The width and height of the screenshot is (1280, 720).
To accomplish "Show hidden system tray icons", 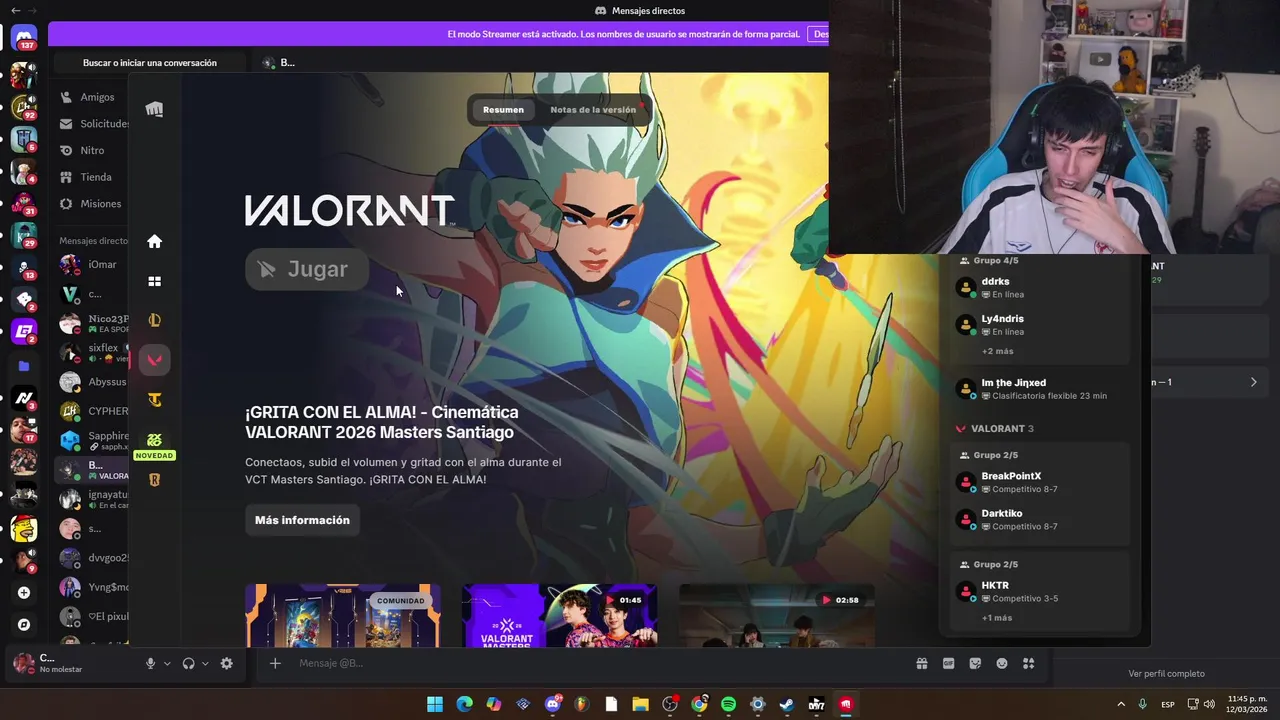I will pos(1120,704).
